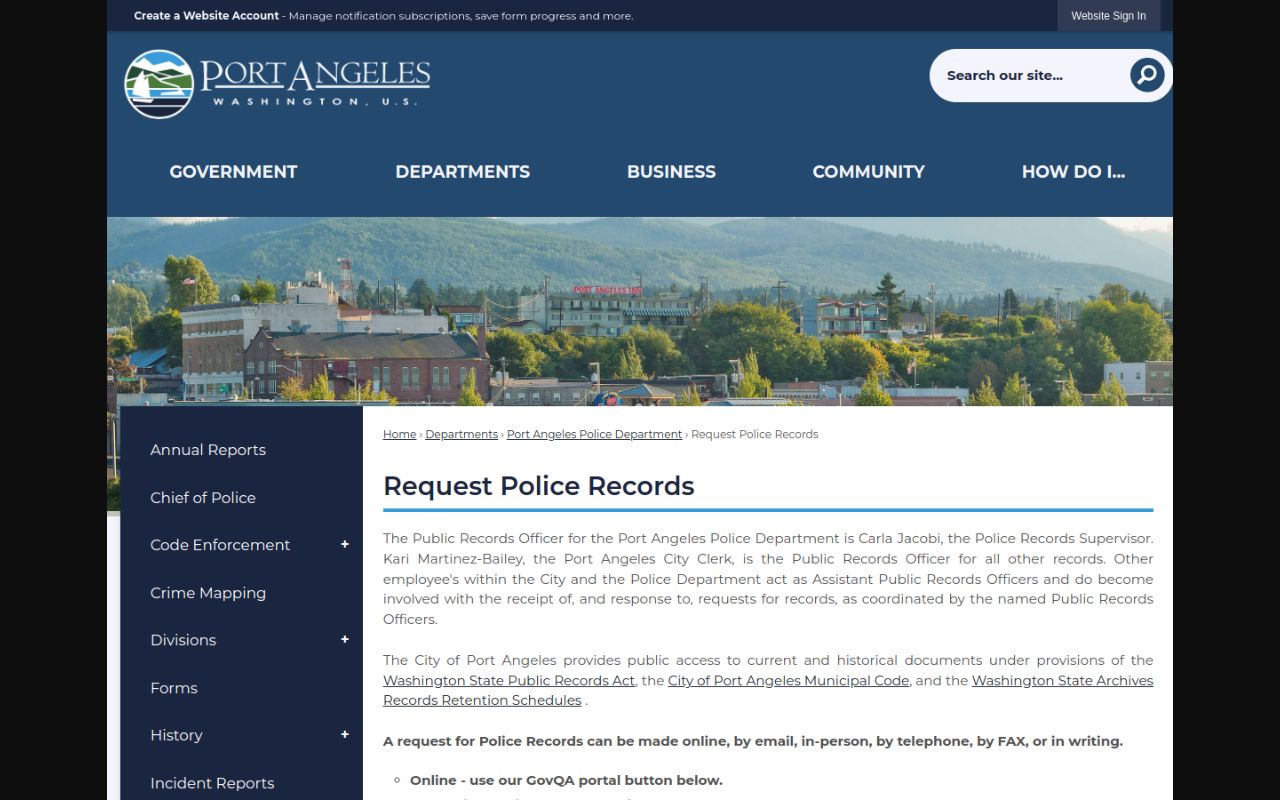This screenshot has height=800, width=1280.
Task: Click the Website Sign In button
Action: click(x=1108, y=16)
